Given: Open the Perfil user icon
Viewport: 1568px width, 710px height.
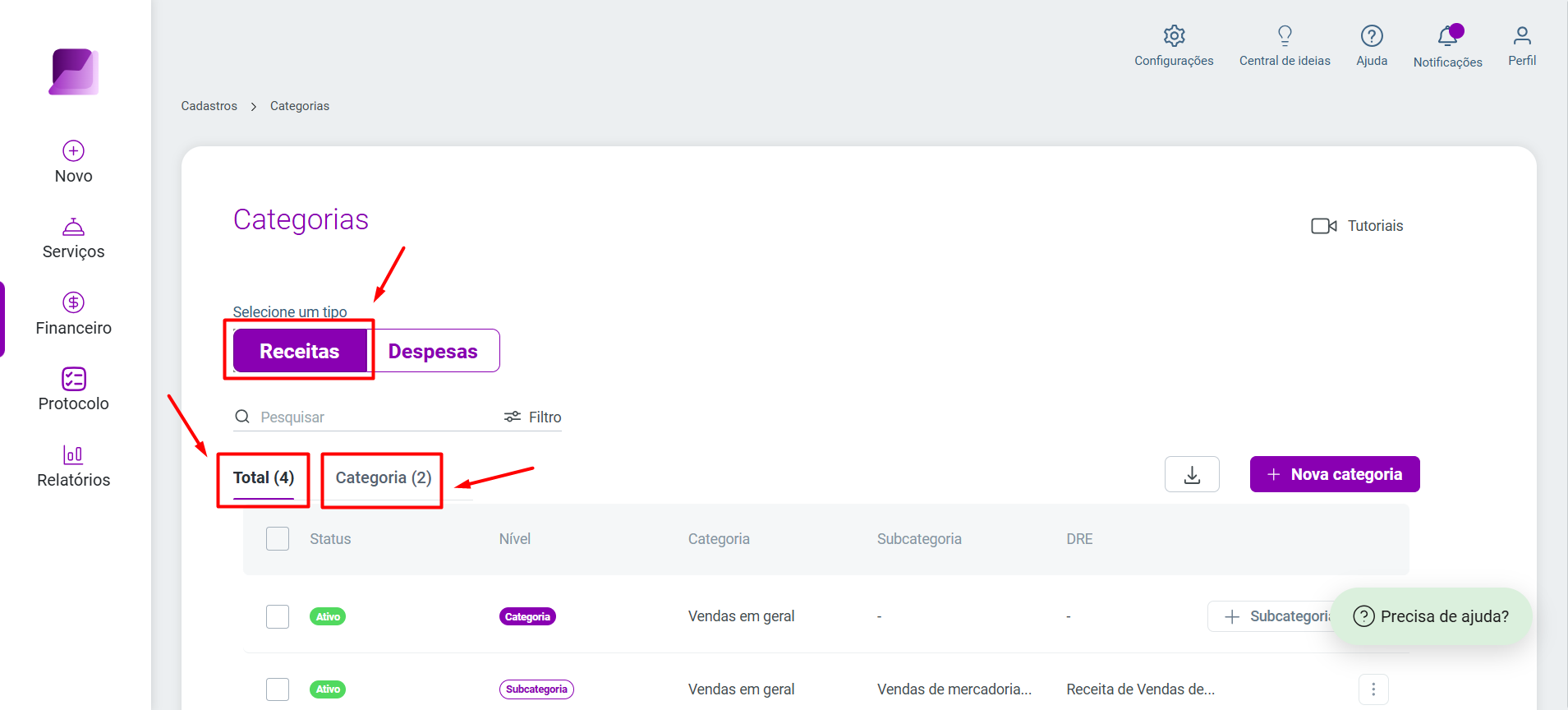Looking at the screenshot, I should click(1522, 35).
